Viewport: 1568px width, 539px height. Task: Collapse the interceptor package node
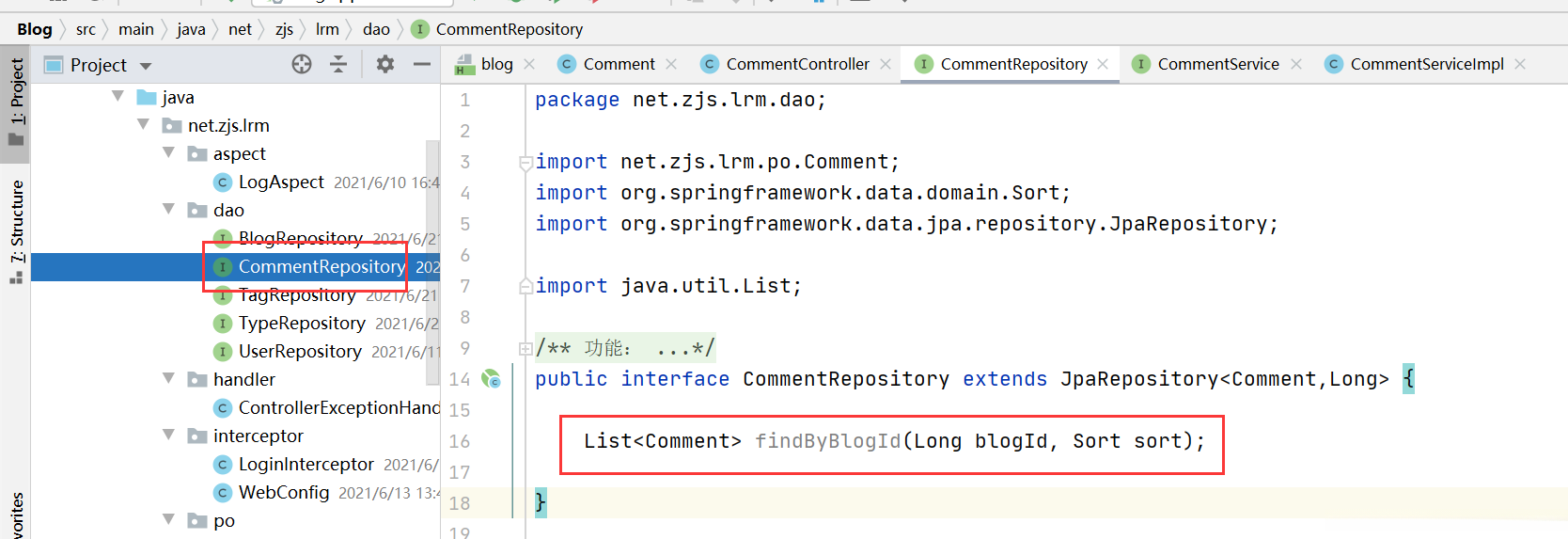[x=169, y=435]
